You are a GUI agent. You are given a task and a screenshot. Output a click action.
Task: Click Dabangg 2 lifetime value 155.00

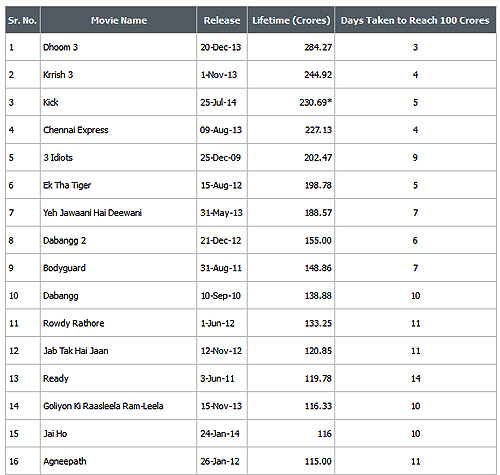(x=318, y=240)
